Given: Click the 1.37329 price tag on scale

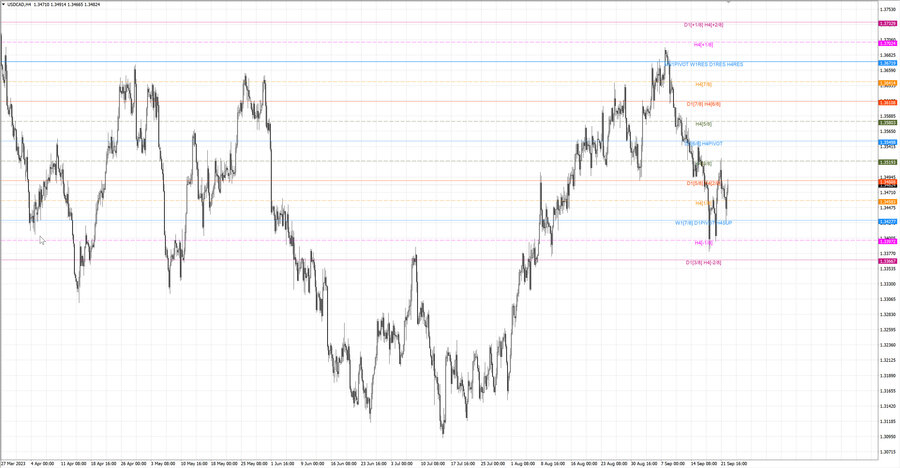Looking at the screenshot, I should tap(887, 24).
